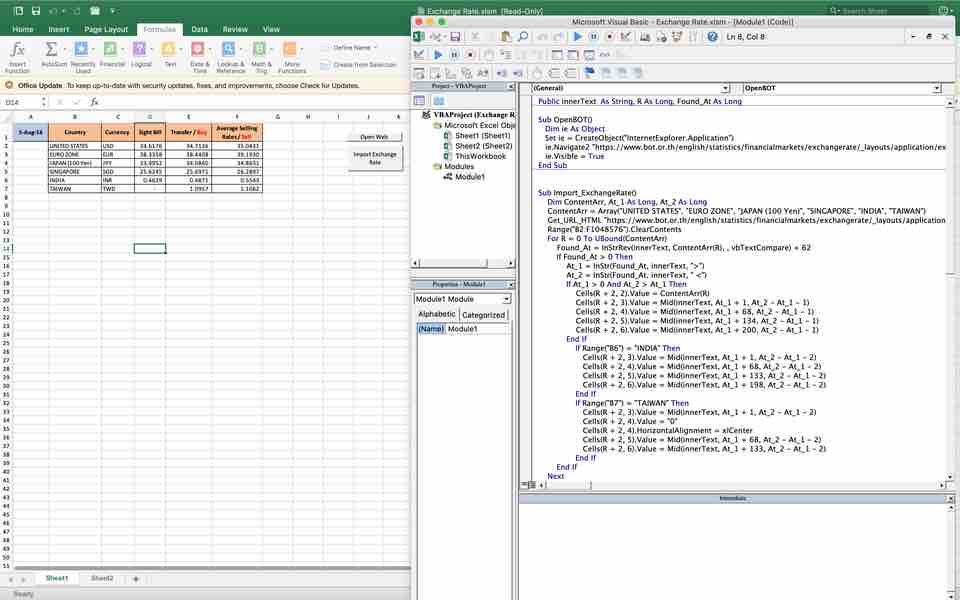Click the Search Sheet field in Excel title bar
The image size is (960, 600).
[x=879, y=11]
